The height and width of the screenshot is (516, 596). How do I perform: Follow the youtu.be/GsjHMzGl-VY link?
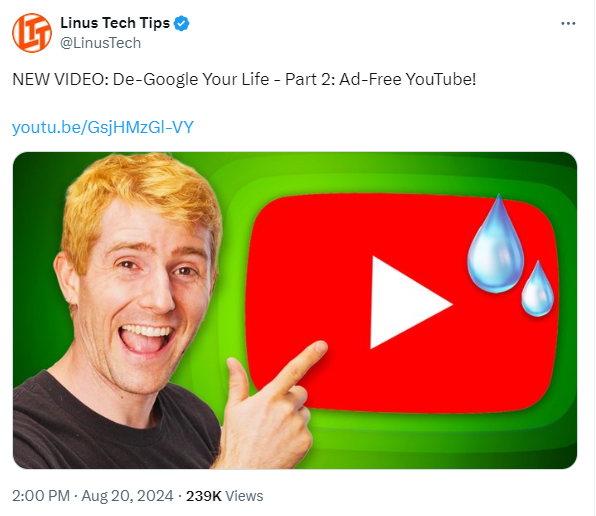point(103,127)
